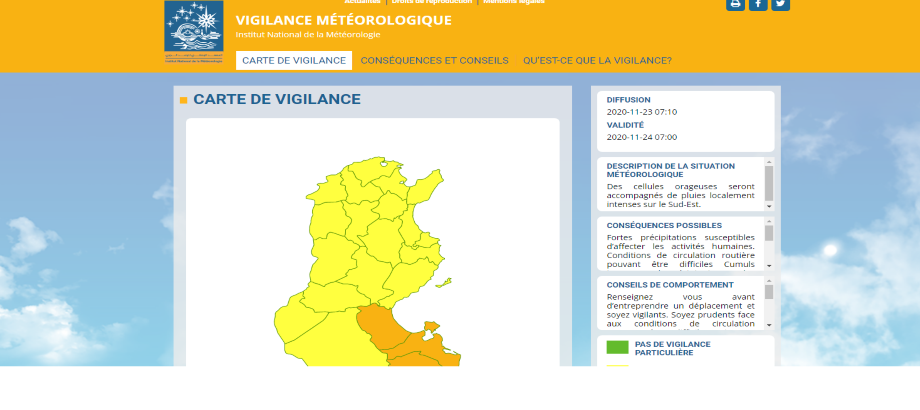Image resolution: width=920 pixels, height=410 pixels.
Task: Click the Institut National de la Météorologie logo
Action: (195, 32)
